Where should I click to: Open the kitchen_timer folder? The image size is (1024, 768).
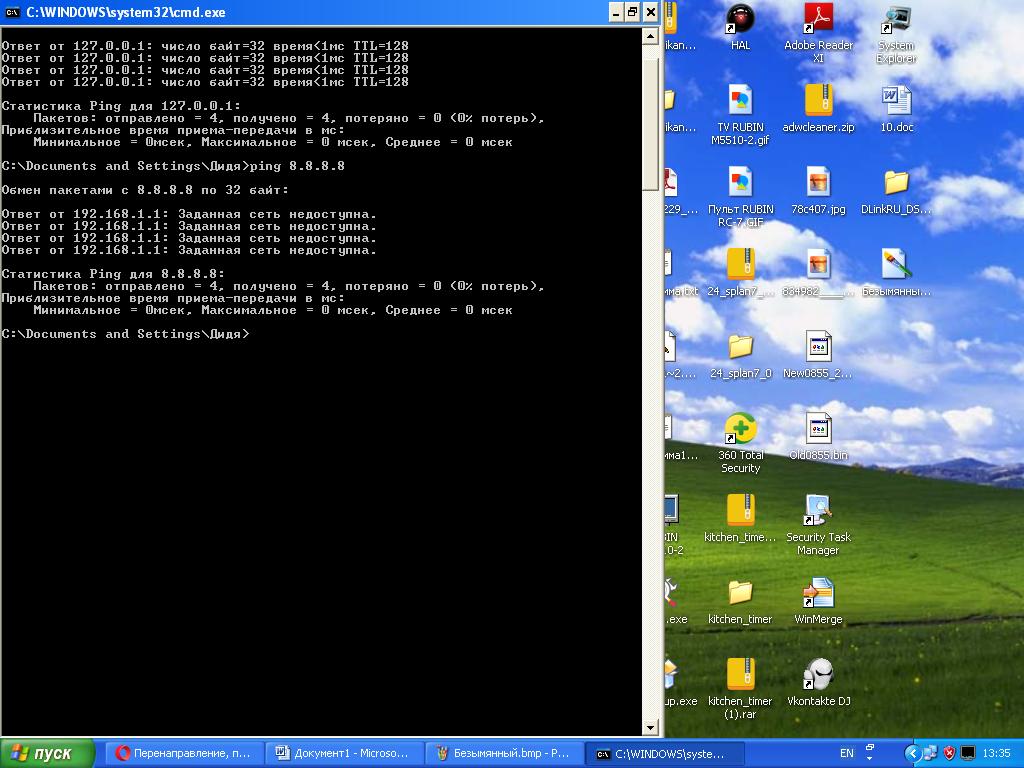click(740, 593)
